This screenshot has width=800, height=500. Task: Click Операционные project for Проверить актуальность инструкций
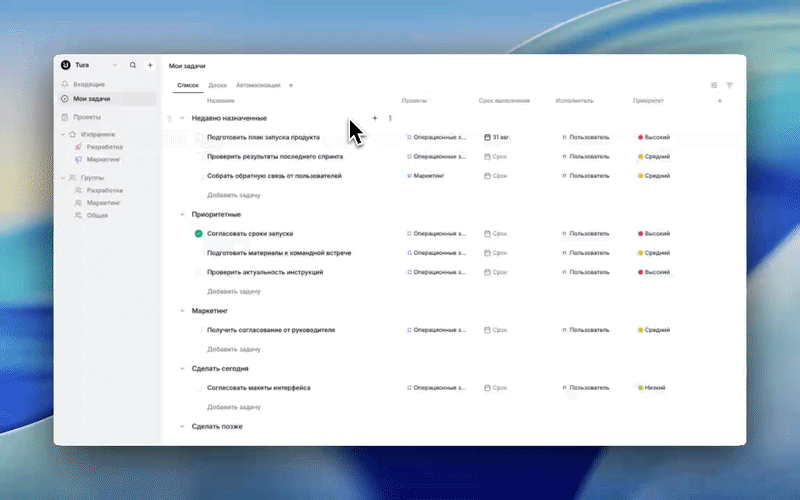(436, 272)
